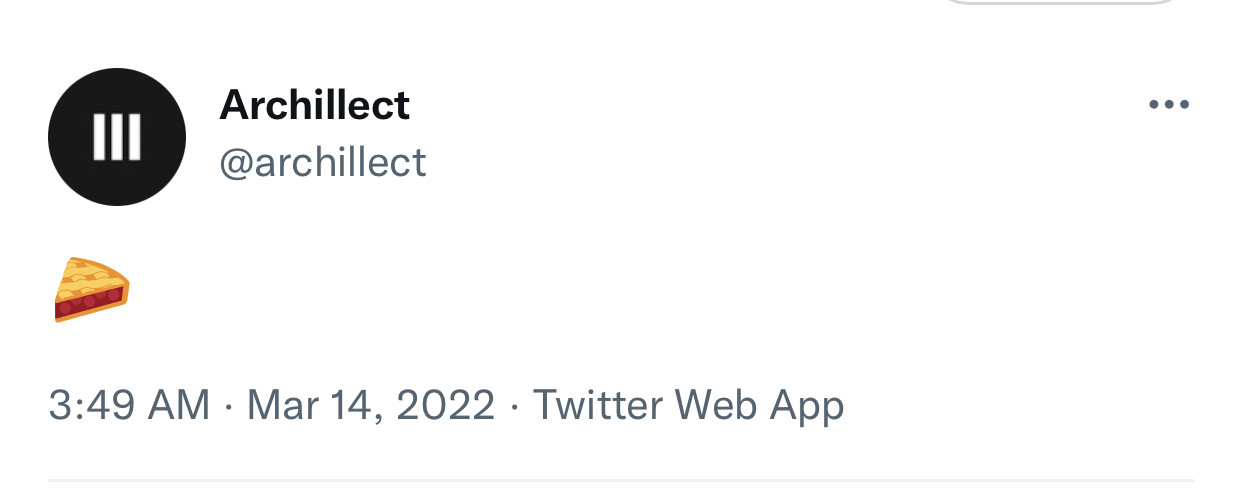Open the three-dot more options menu

click(1169, 104)
